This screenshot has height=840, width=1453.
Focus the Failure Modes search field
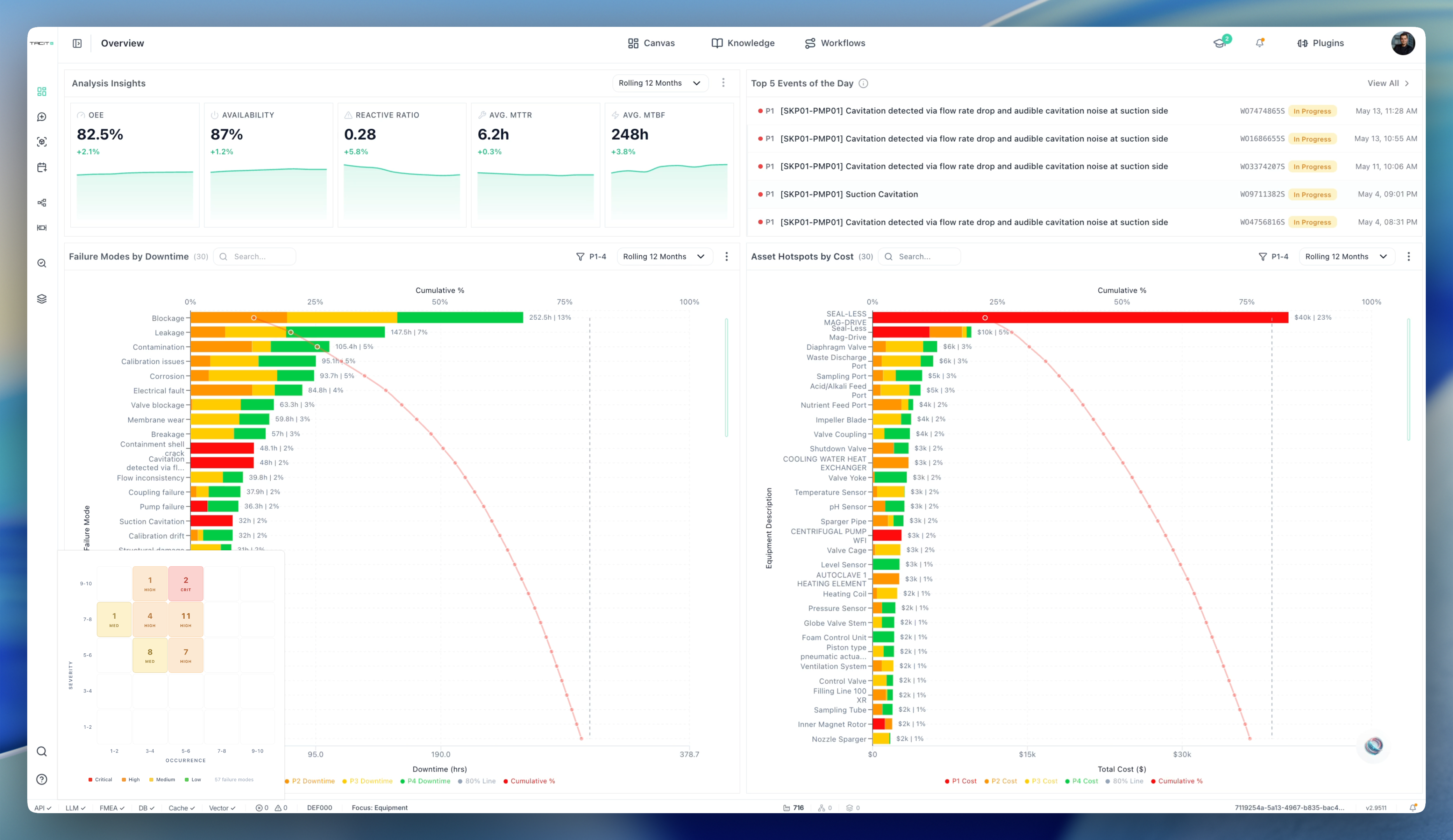[x=254, y=257]
